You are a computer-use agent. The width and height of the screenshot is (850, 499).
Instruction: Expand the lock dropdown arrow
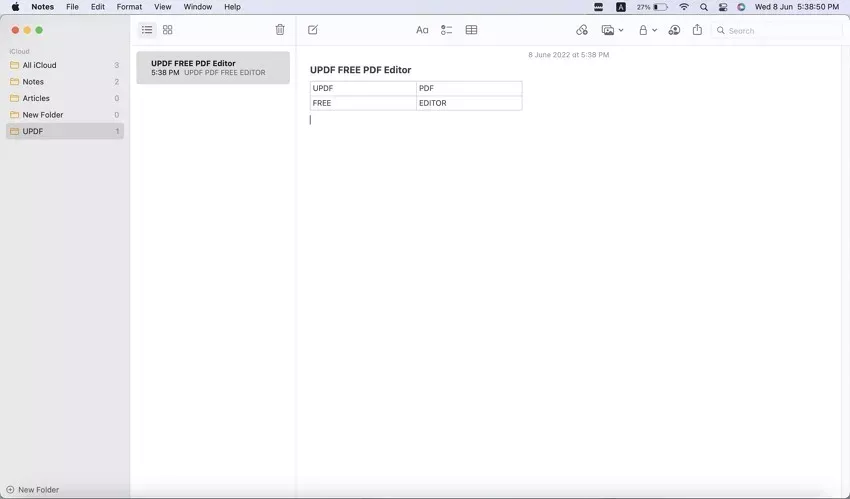tap(654, 30)
